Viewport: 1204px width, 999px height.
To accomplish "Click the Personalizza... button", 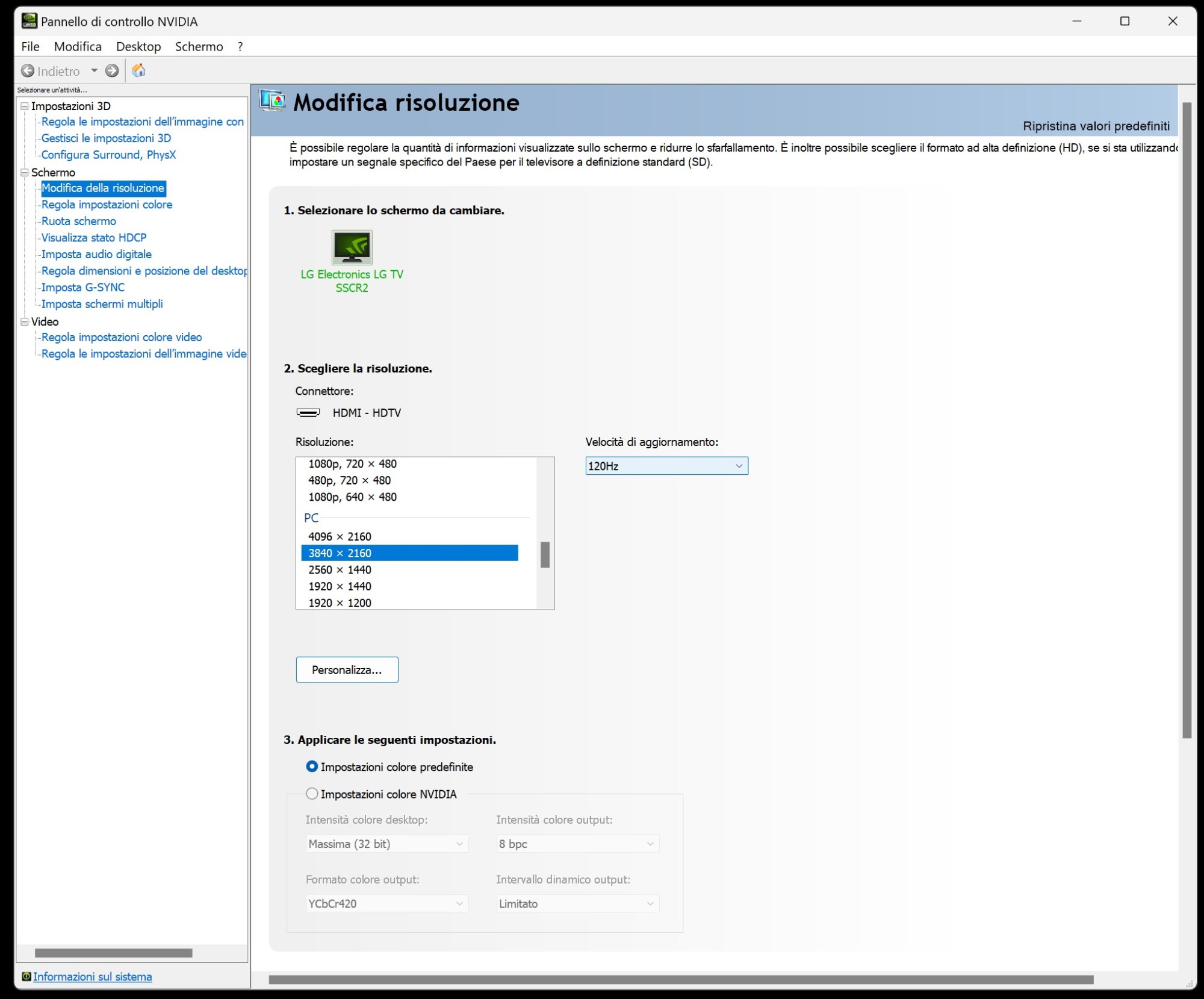I will 347,670.
